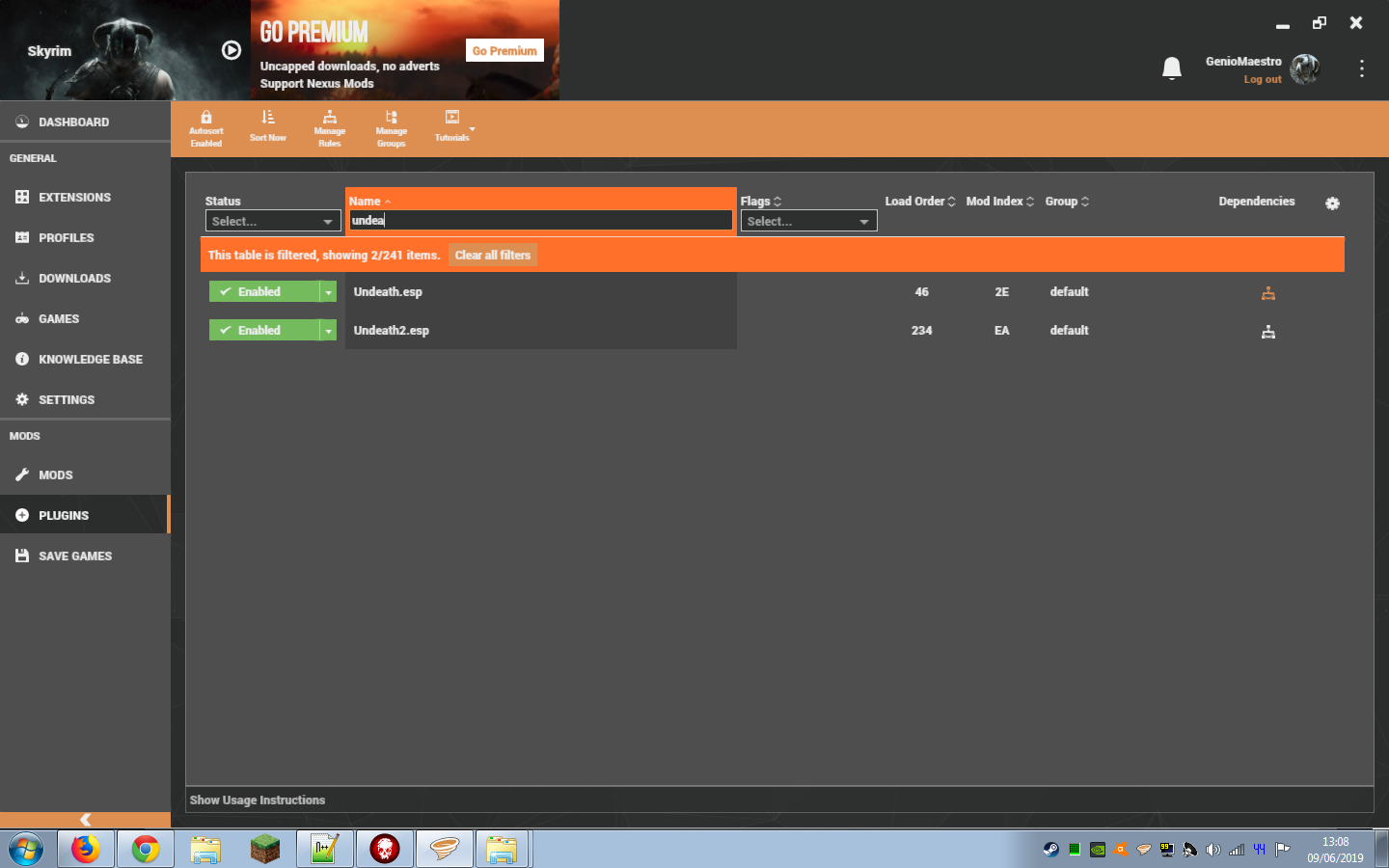Open the Action Center flag icon
The width and height of the screenshot is (1389, 868).
[1283, 850]
